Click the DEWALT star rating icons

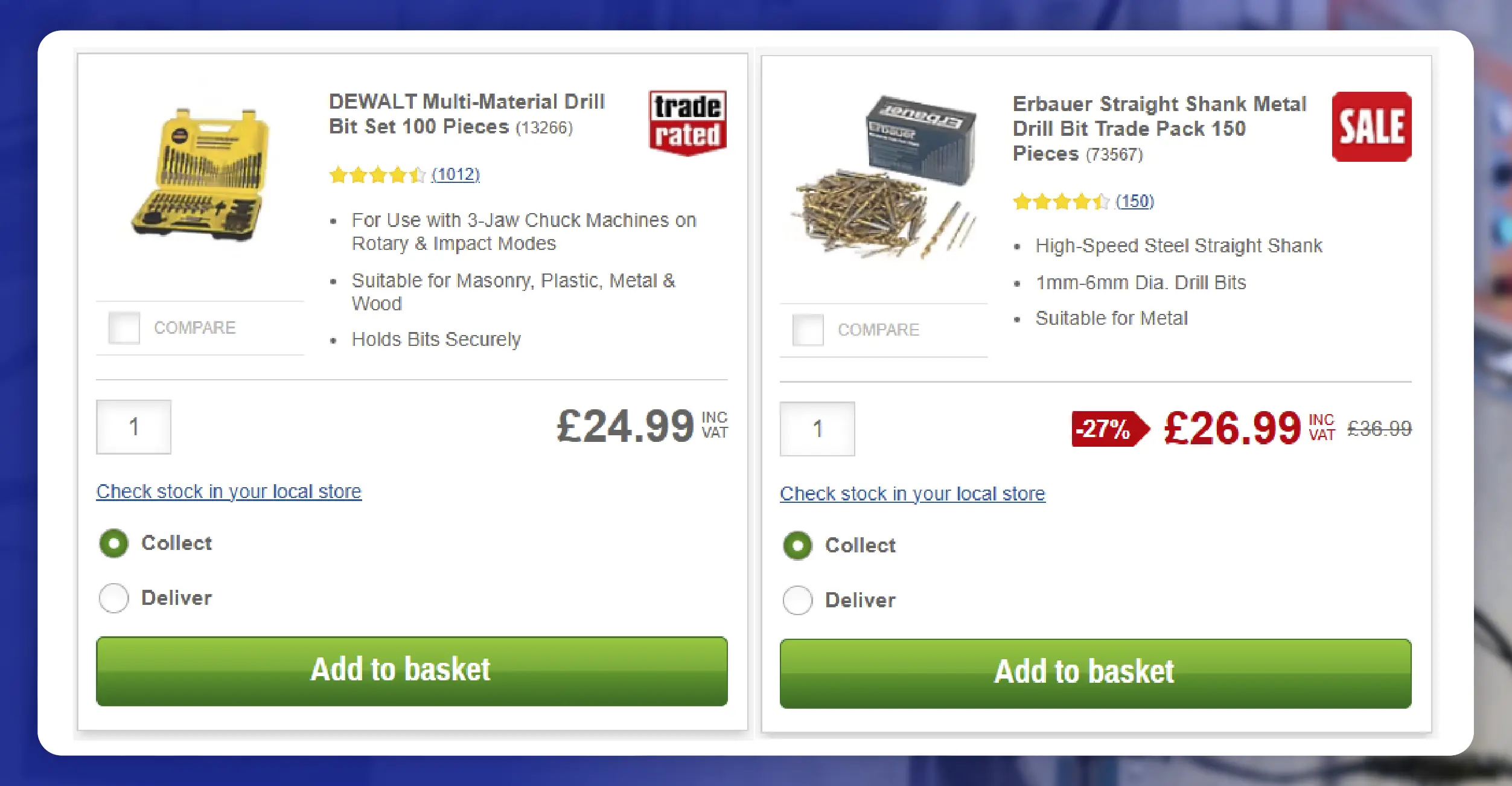pyautogui.click(x=377, y=175)
